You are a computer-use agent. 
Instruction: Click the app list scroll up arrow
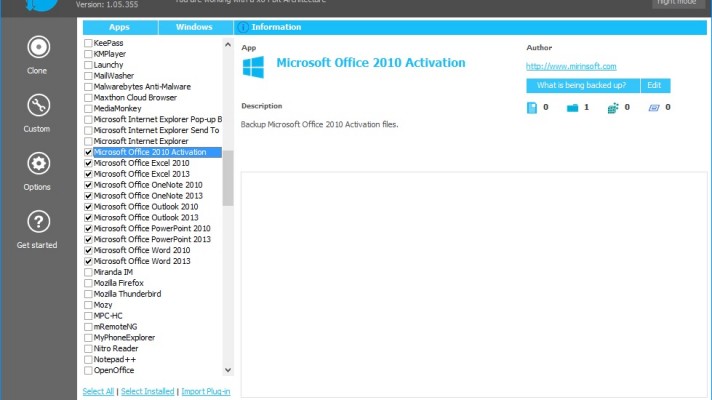coord(228,44)
